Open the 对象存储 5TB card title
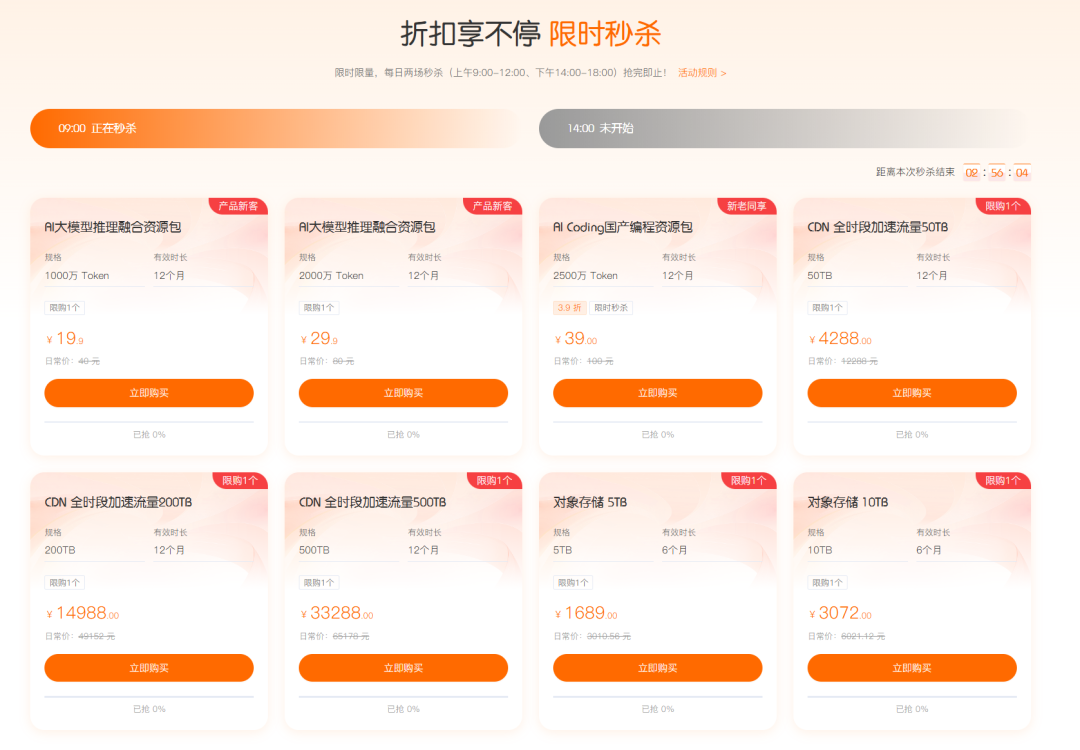The width and height of the screenshot is (1080, 750). (590, 502)
